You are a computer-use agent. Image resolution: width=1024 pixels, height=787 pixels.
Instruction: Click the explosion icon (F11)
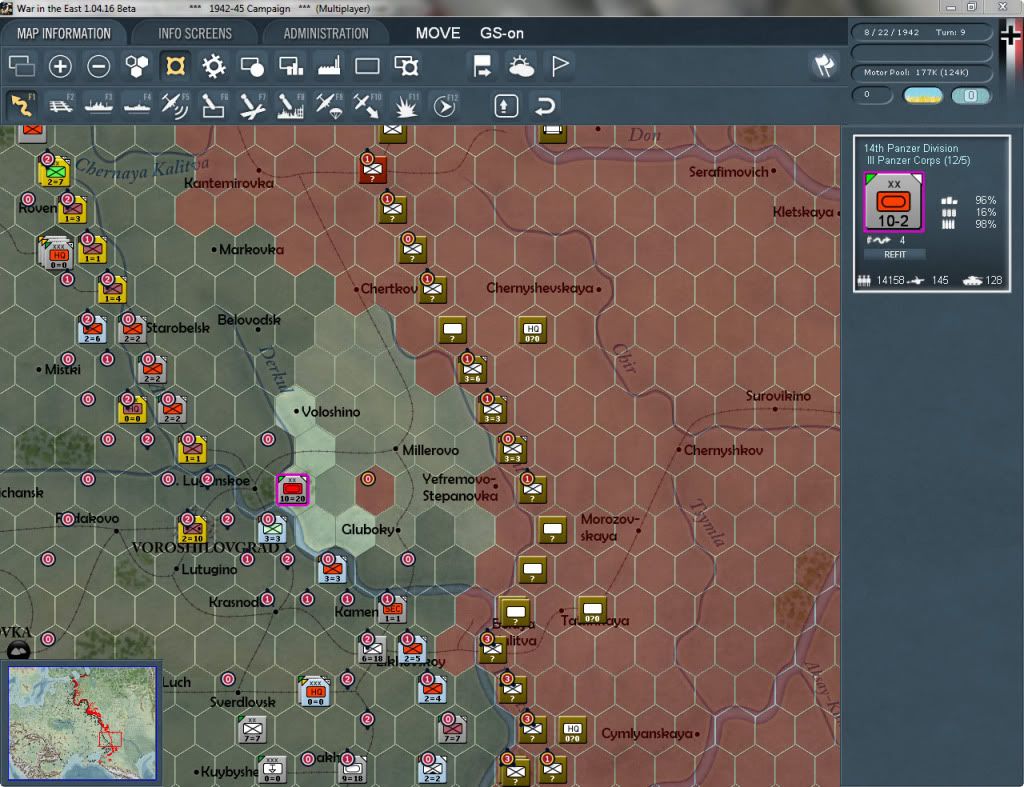tap(406, 105)
